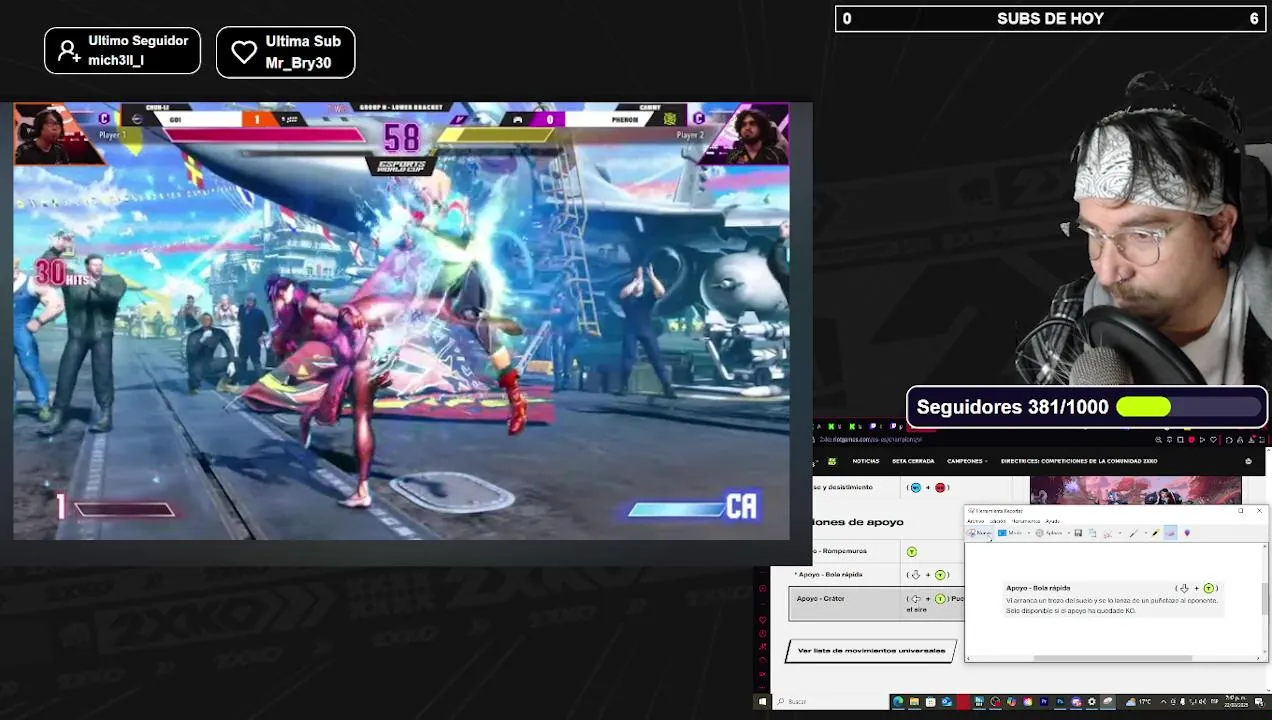Click Ver lista de movimientos universales button
Image resolution: width=1272 pixels, height=720 pixels.
[x=871, y=651]
